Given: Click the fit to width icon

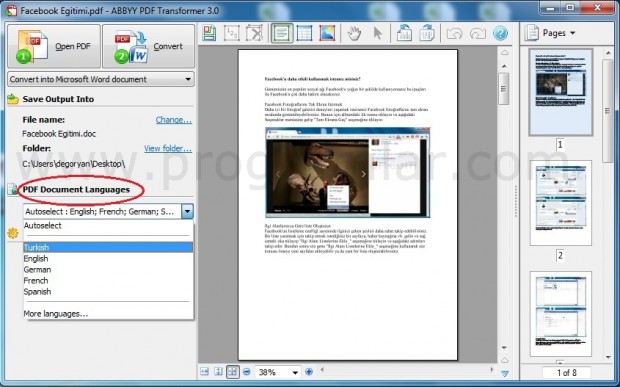Looking at the screenshot, I should click(204, 372).
